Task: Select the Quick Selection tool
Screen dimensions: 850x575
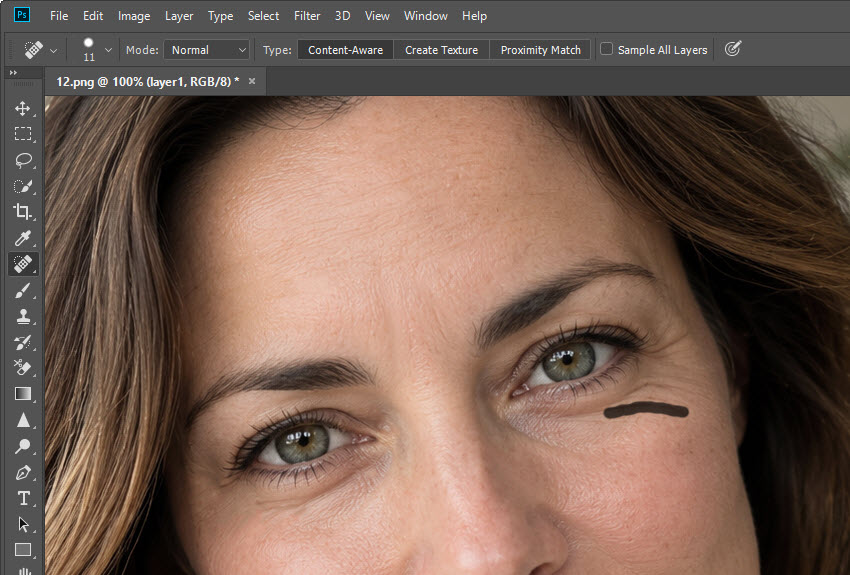Action: pyautogui.click(x=22, y=186)
